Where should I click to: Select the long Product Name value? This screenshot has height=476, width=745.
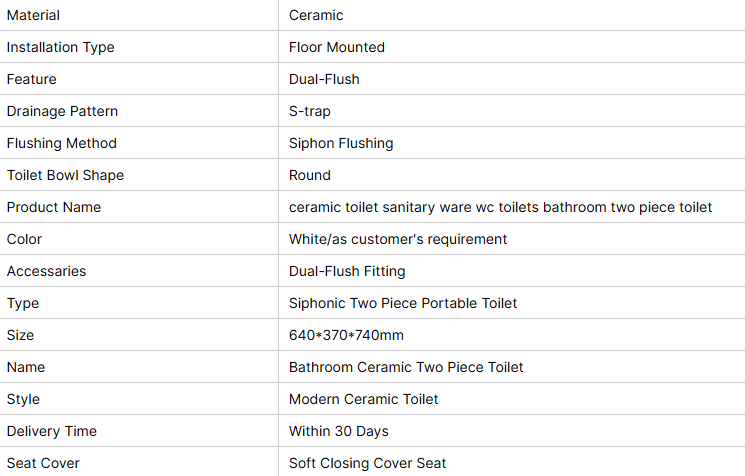(500, 207)
